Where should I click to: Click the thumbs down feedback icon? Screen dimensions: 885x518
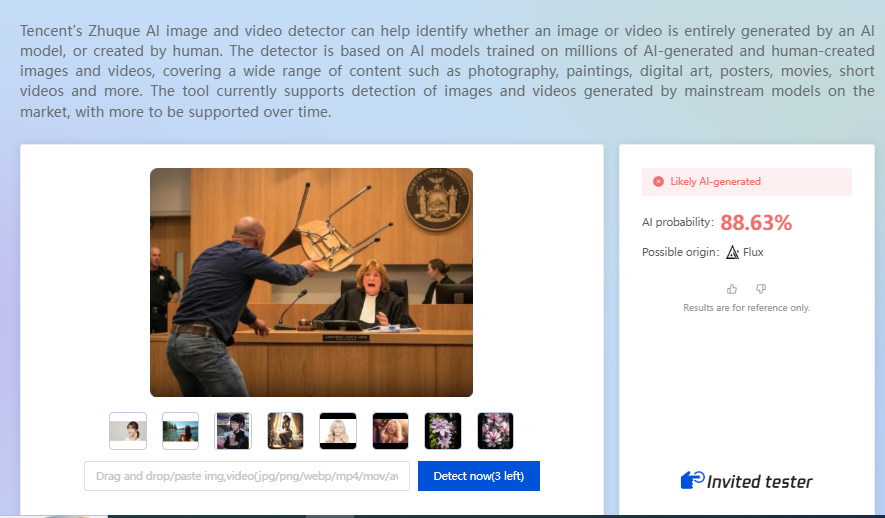(x=761, y=289)
